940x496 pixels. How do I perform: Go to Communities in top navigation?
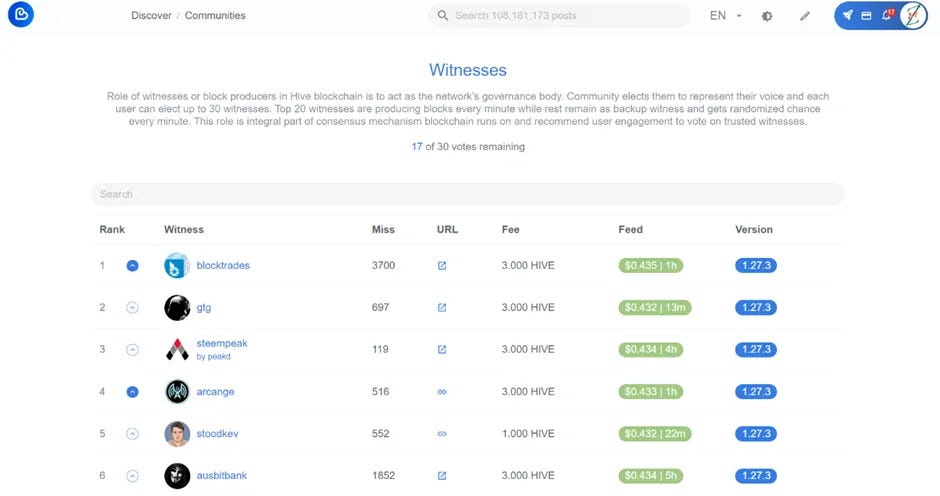click(215, 16)
